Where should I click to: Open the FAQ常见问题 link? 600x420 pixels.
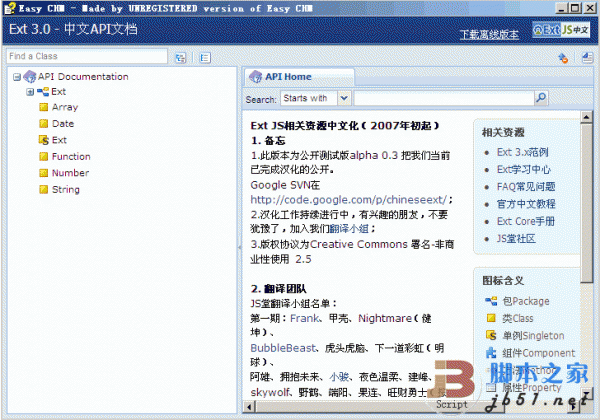coord(526,187)
